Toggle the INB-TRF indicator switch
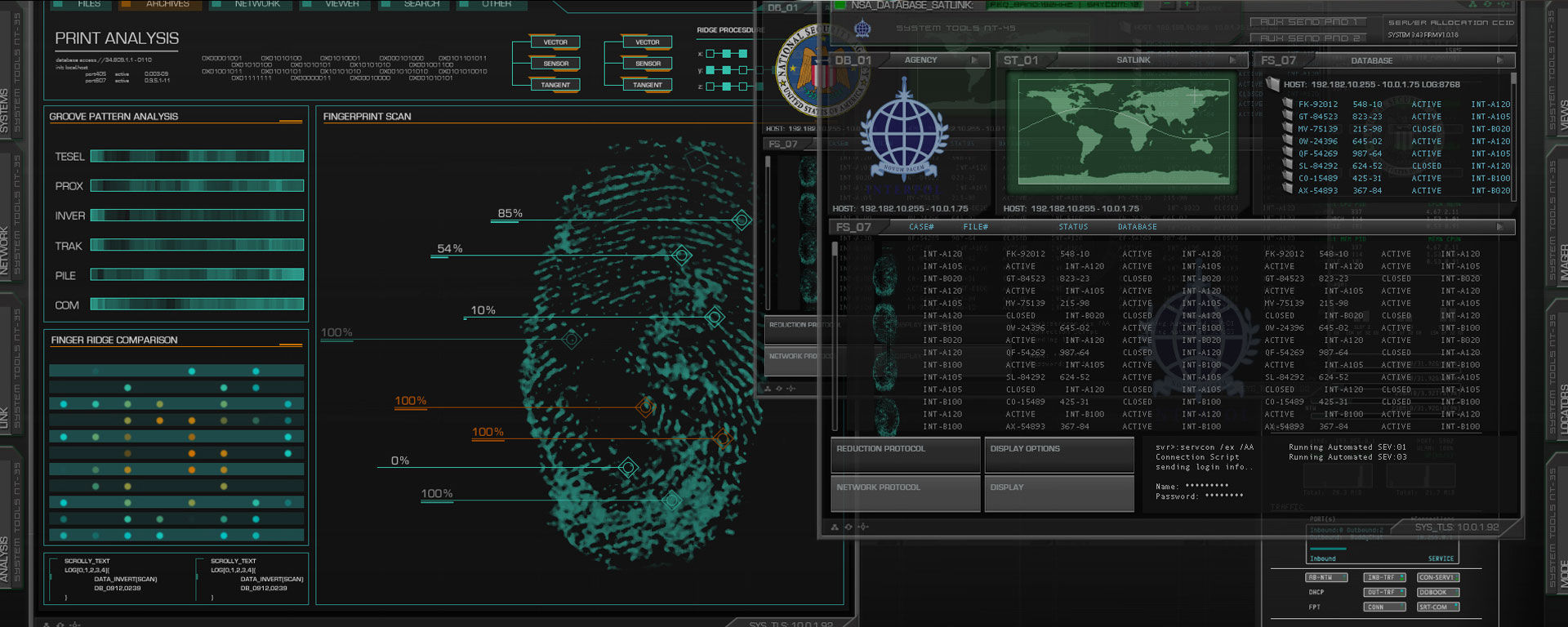Screen dimensions: 1568x627 point(1384,577)
